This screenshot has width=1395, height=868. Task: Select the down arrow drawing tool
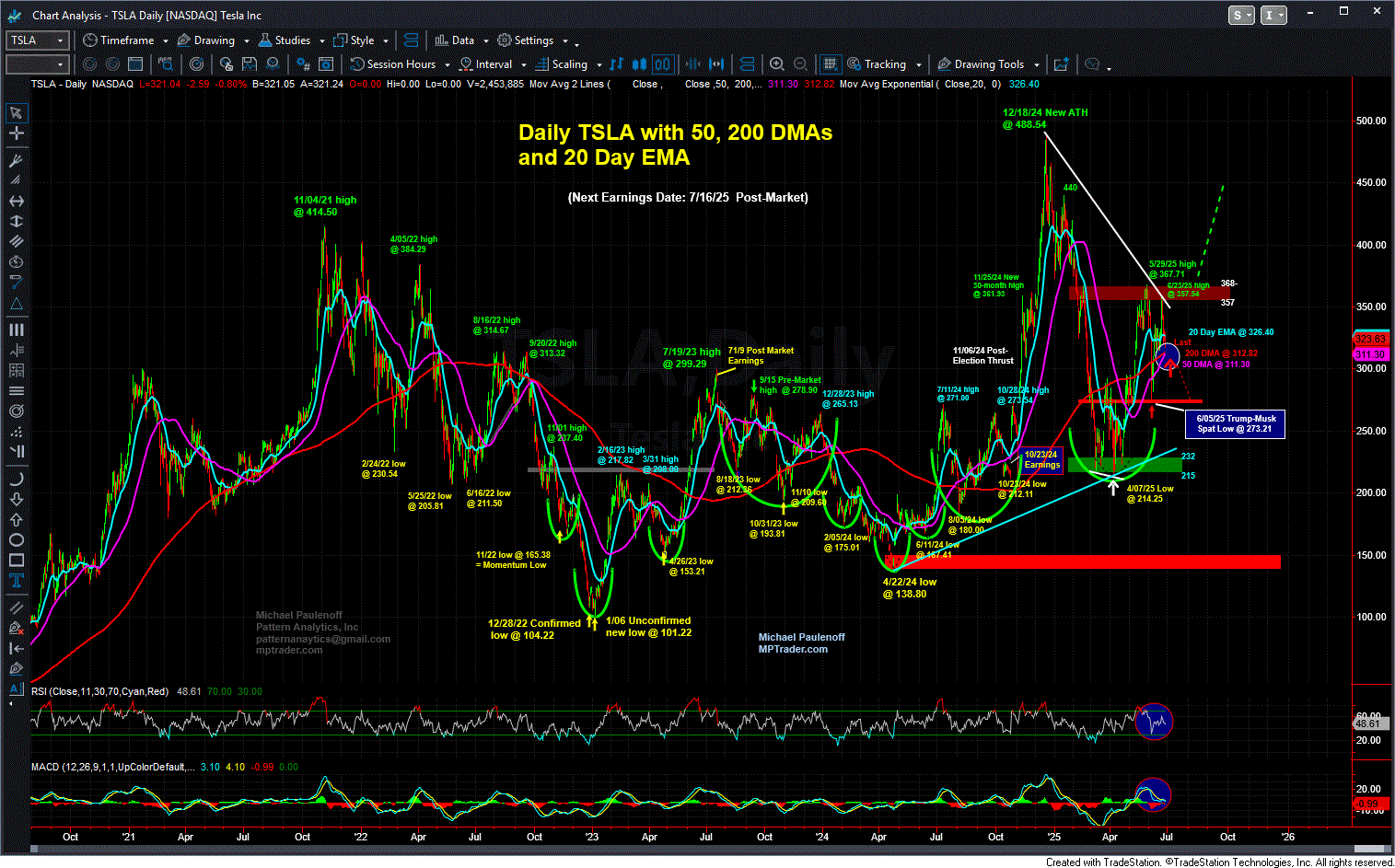pyautogui.click(x=17, y=499)
